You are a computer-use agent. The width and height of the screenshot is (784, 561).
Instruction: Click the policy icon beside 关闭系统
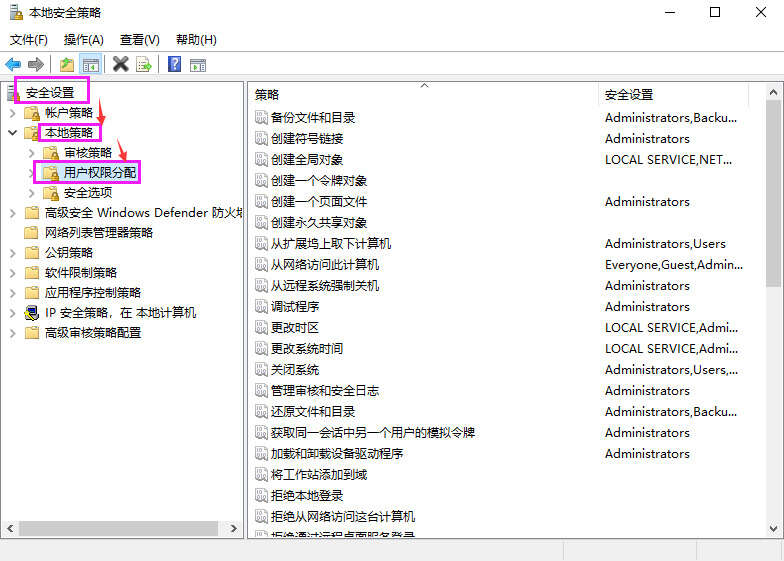(261, 370)
